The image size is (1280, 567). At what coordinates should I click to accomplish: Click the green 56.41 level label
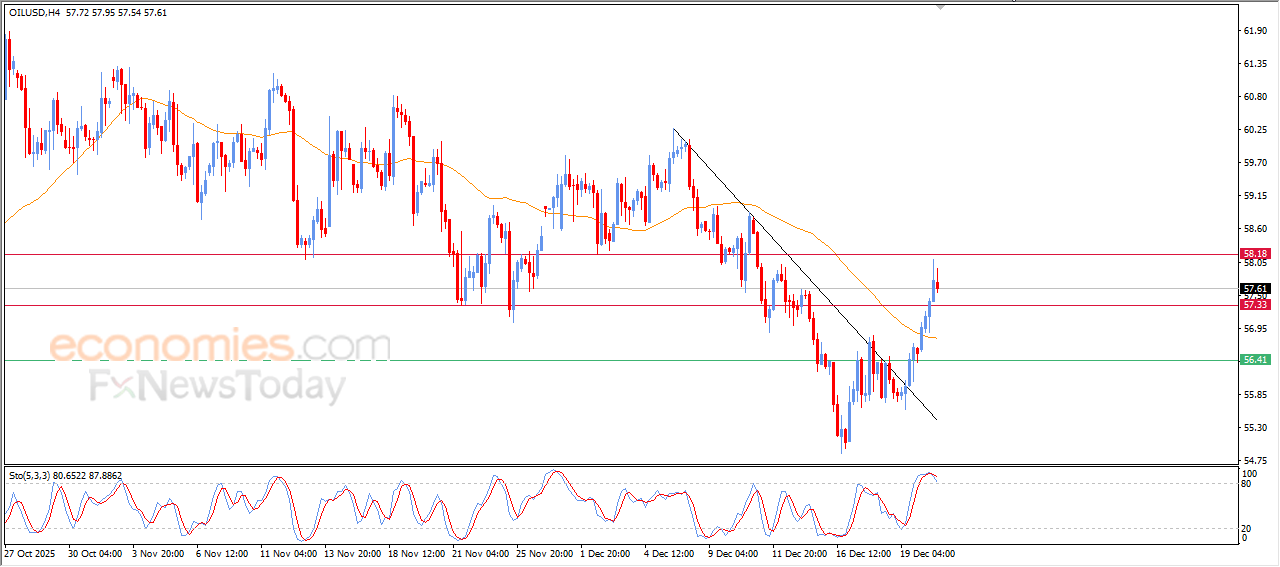tap(1256, 360)
